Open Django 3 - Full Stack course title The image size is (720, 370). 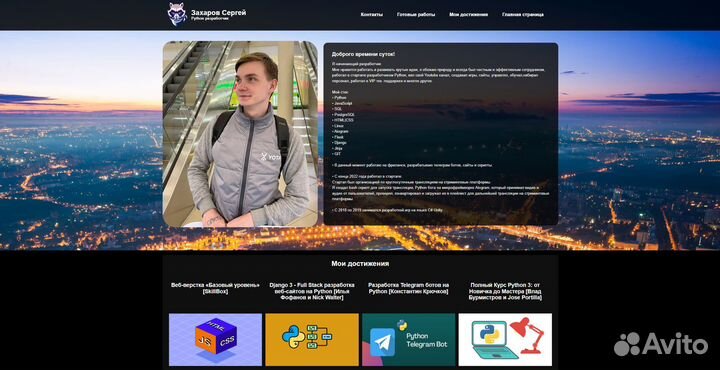(312, 291)
